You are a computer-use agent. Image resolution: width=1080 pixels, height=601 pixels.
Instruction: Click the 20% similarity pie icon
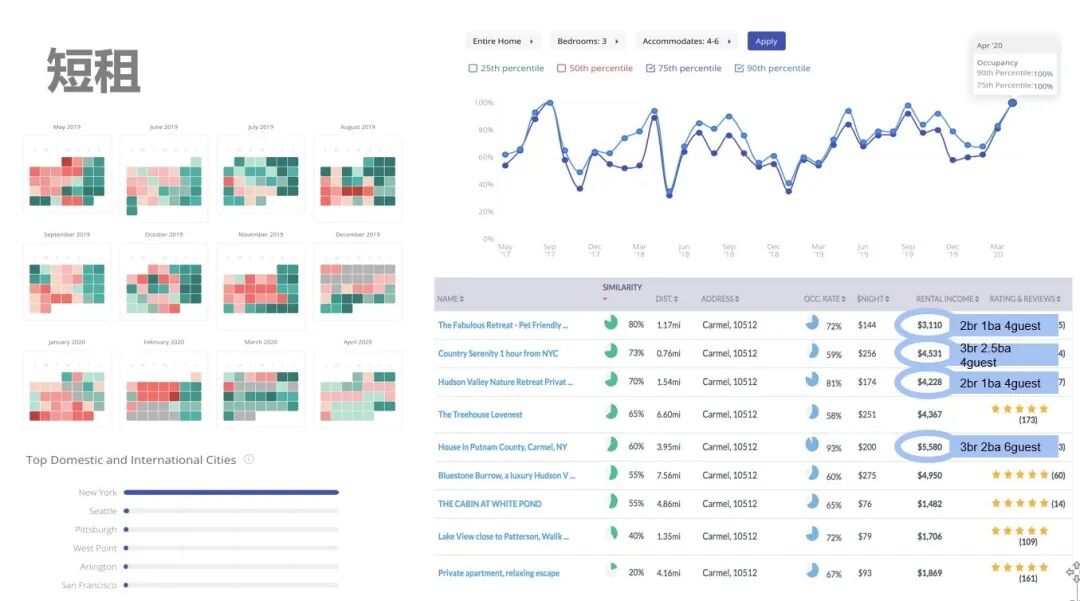pos(611,570)
